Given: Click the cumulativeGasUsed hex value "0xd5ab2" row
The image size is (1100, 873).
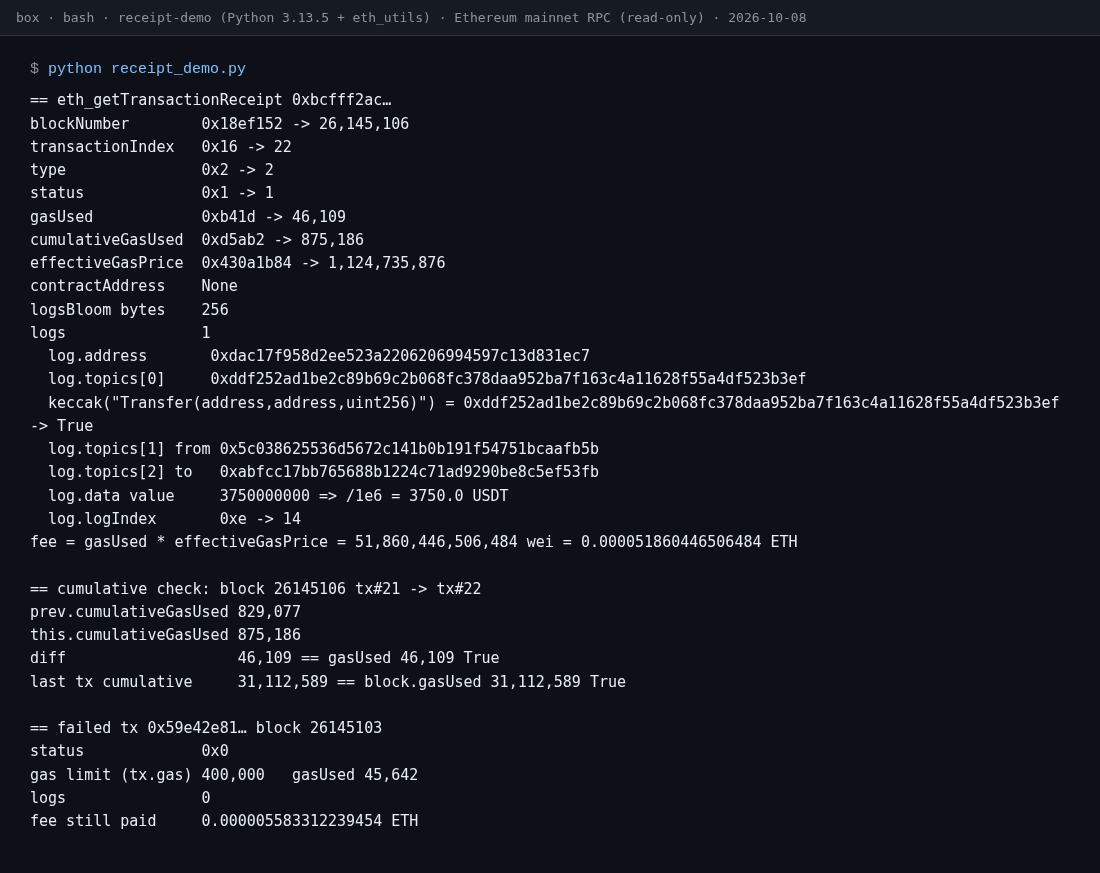Looking at the screenshot, I should (x=196, y=239).
